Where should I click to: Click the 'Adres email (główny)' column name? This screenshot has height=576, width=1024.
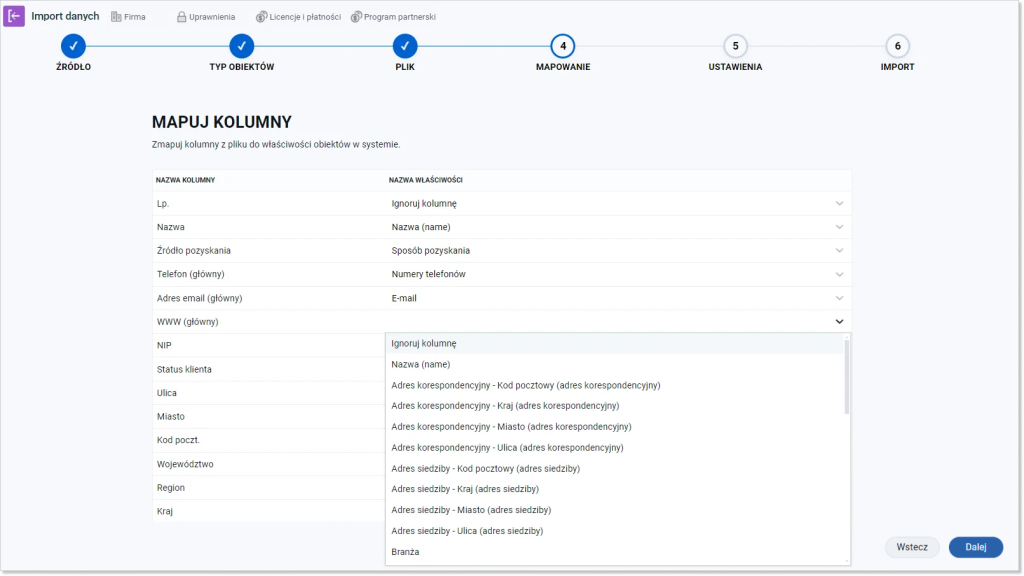pyautogui.click(x=199, y=298)
